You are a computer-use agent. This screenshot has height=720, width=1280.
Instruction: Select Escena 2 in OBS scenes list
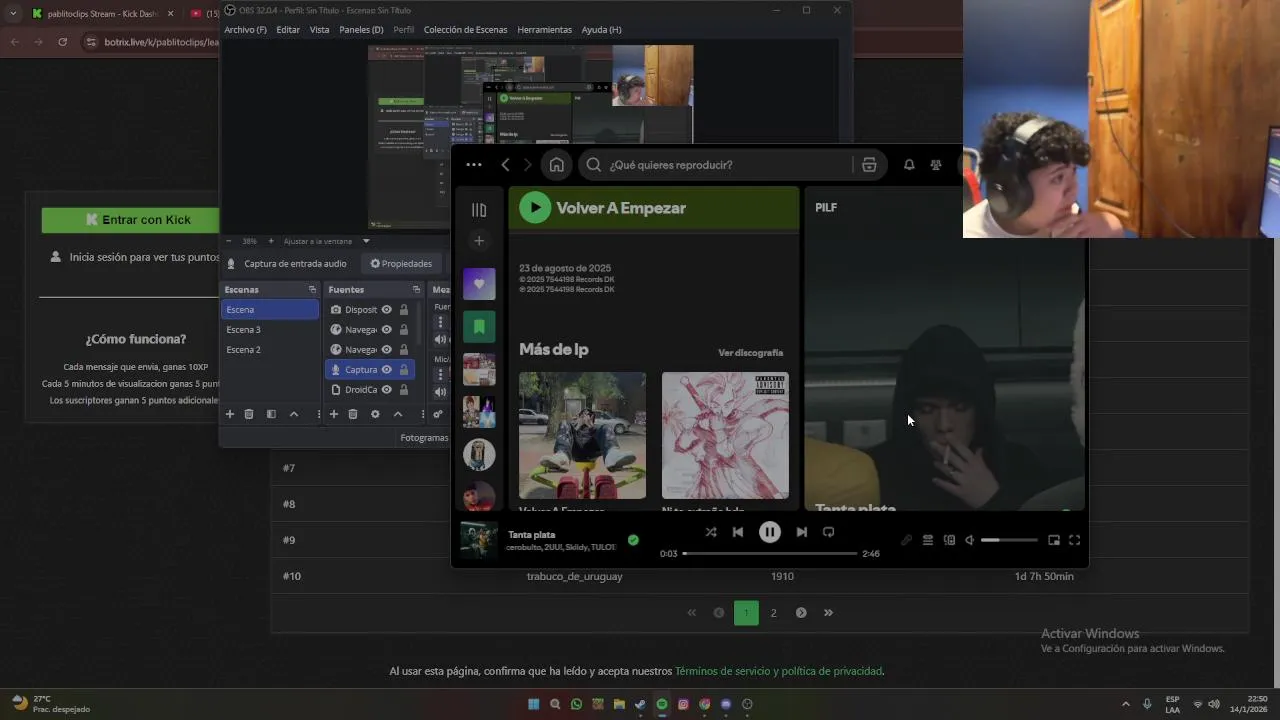pos(270,350)
